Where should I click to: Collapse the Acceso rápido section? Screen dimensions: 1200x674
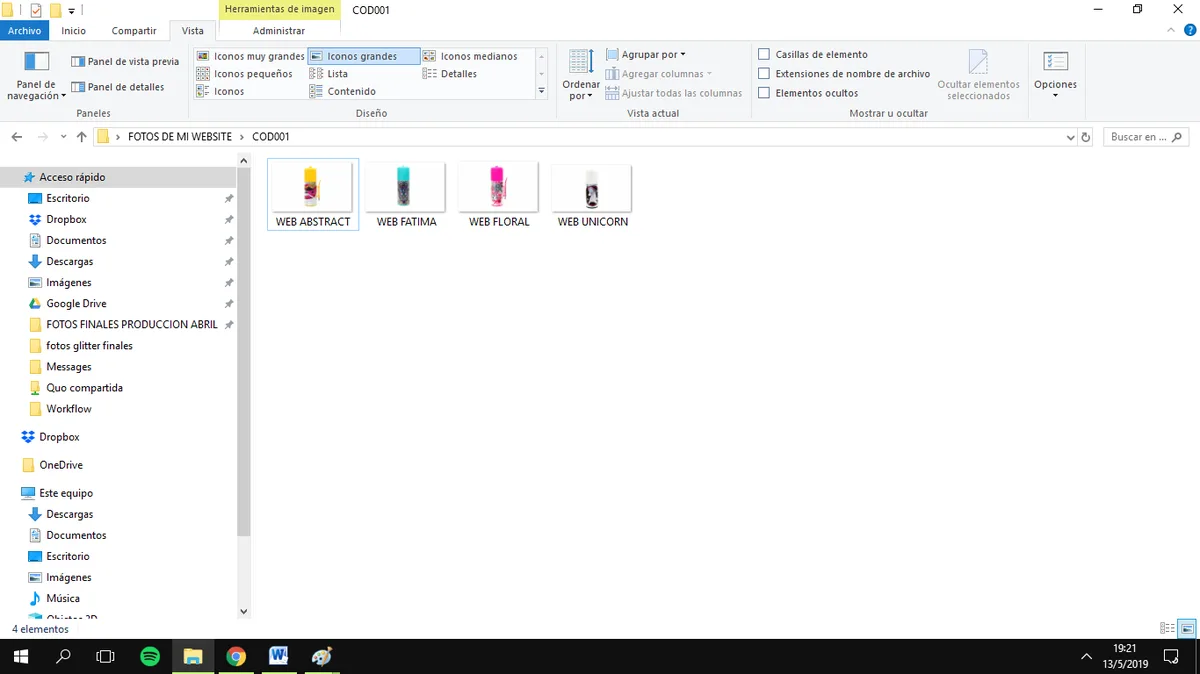pos(14,177)
